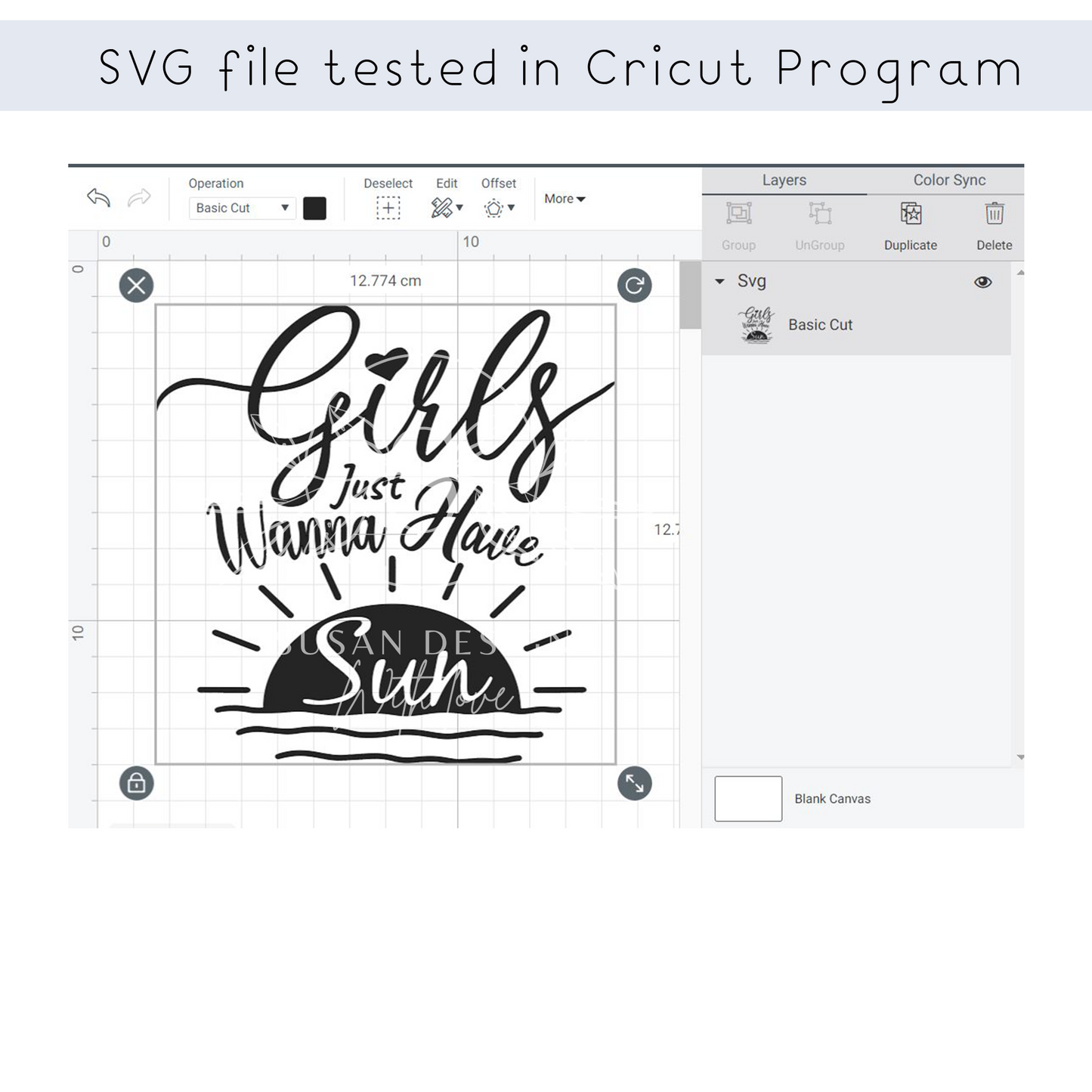The width and height of the screenshot is (1092, 1092).
Task: Toggle the lock proportions handle
Action: (x=137, y=783)
